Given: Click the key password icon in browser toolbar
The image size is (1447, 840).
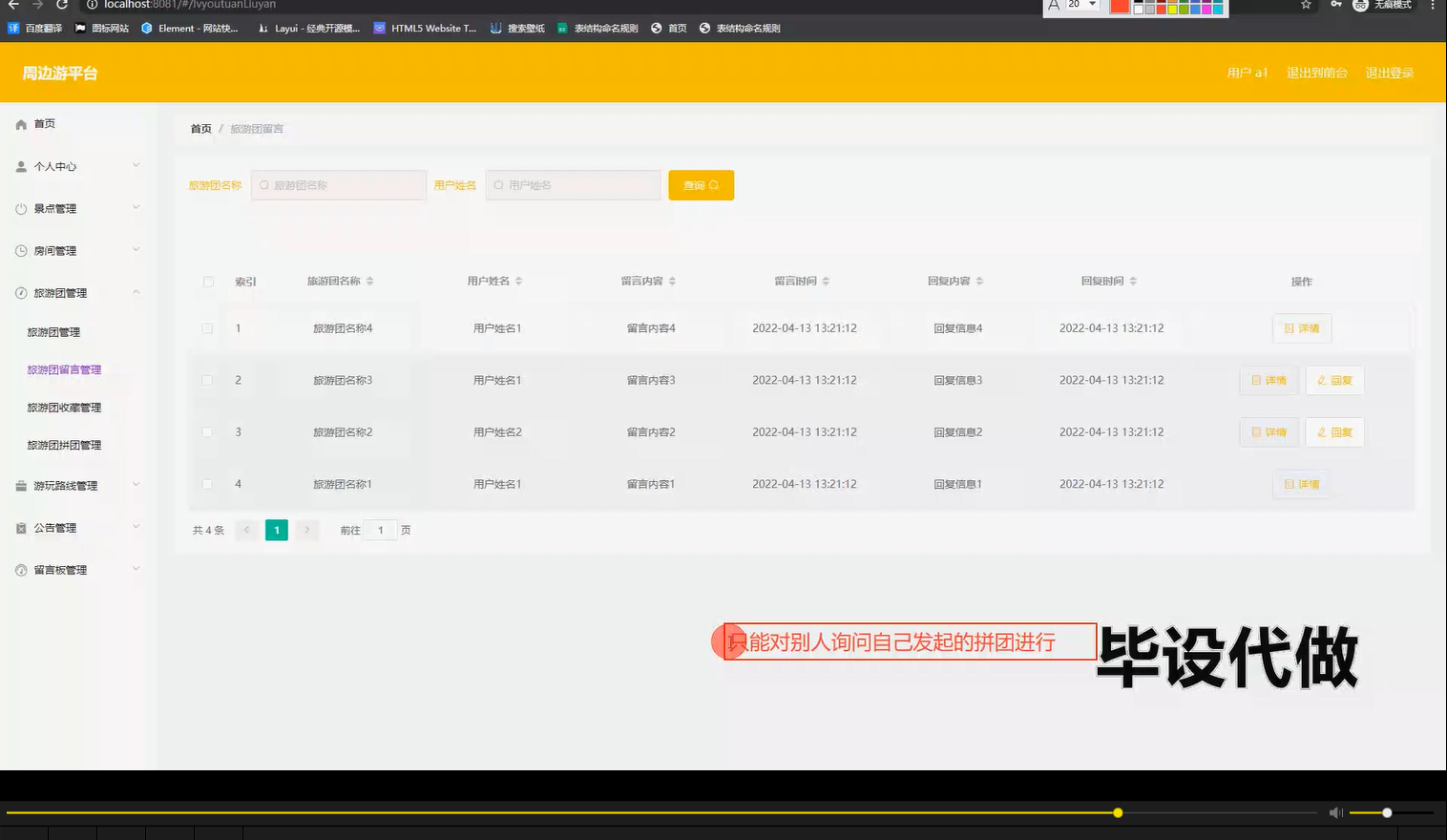Looking at the screenshot, I should (x=1335, y=5).
